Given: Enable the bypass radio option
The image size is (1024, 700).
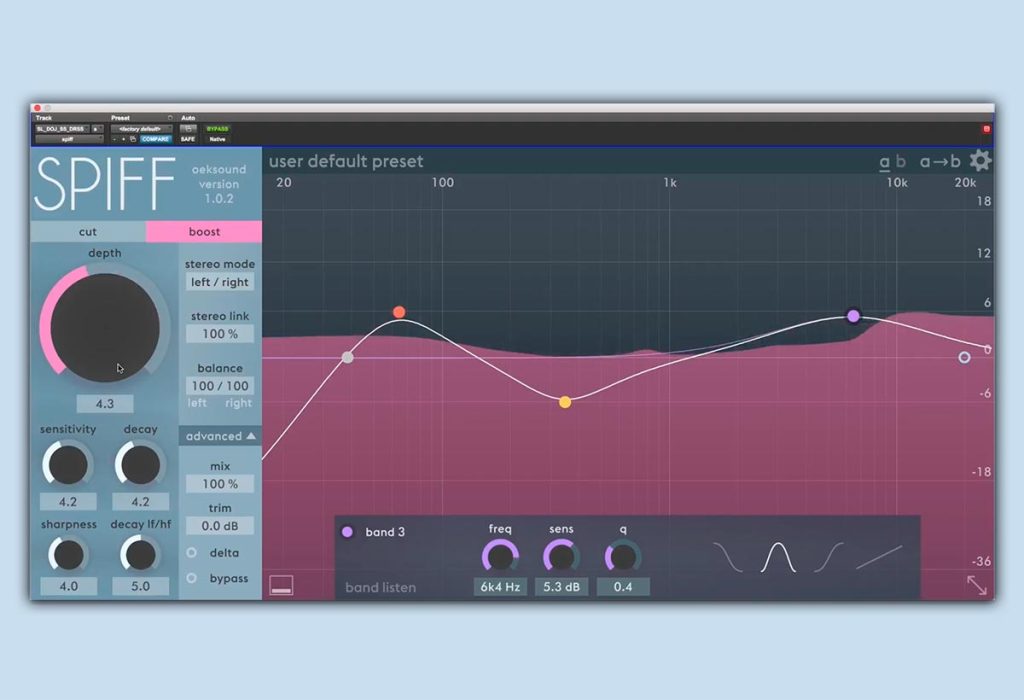Looking at the screenshot, I should (x=191, y=578).
